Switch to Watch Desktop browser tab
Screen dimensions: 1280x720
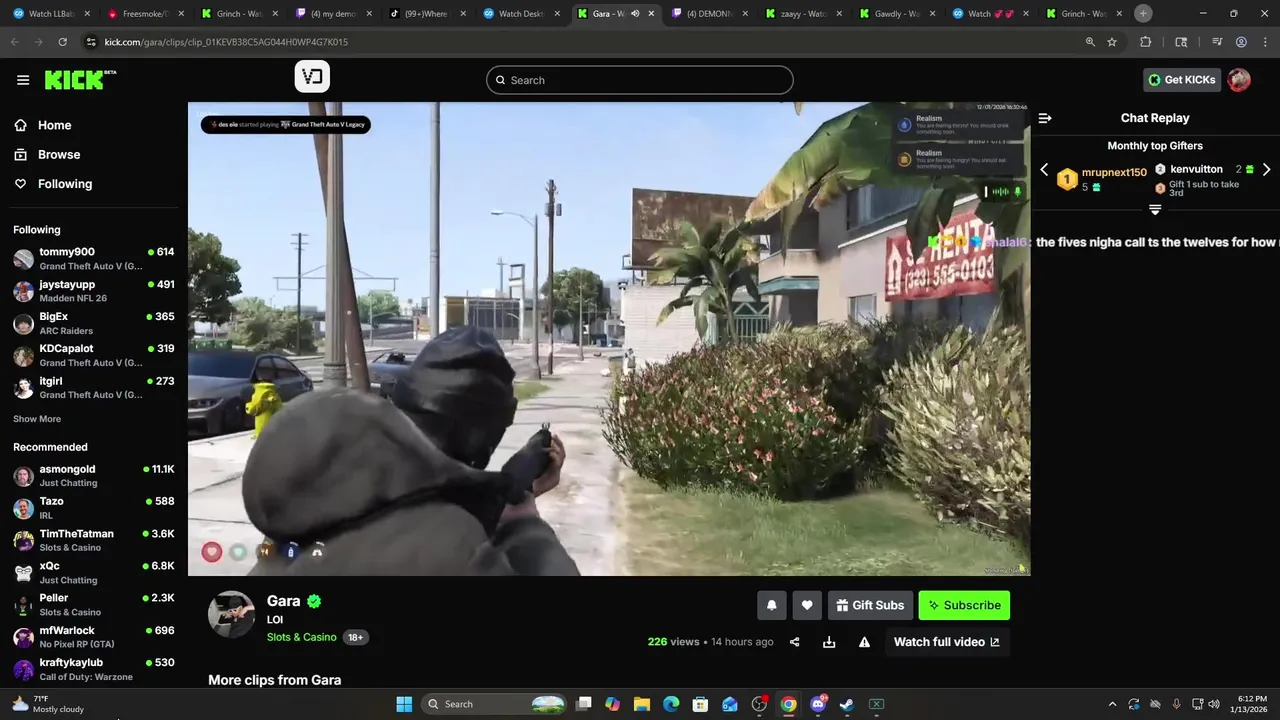click(520, 14)
